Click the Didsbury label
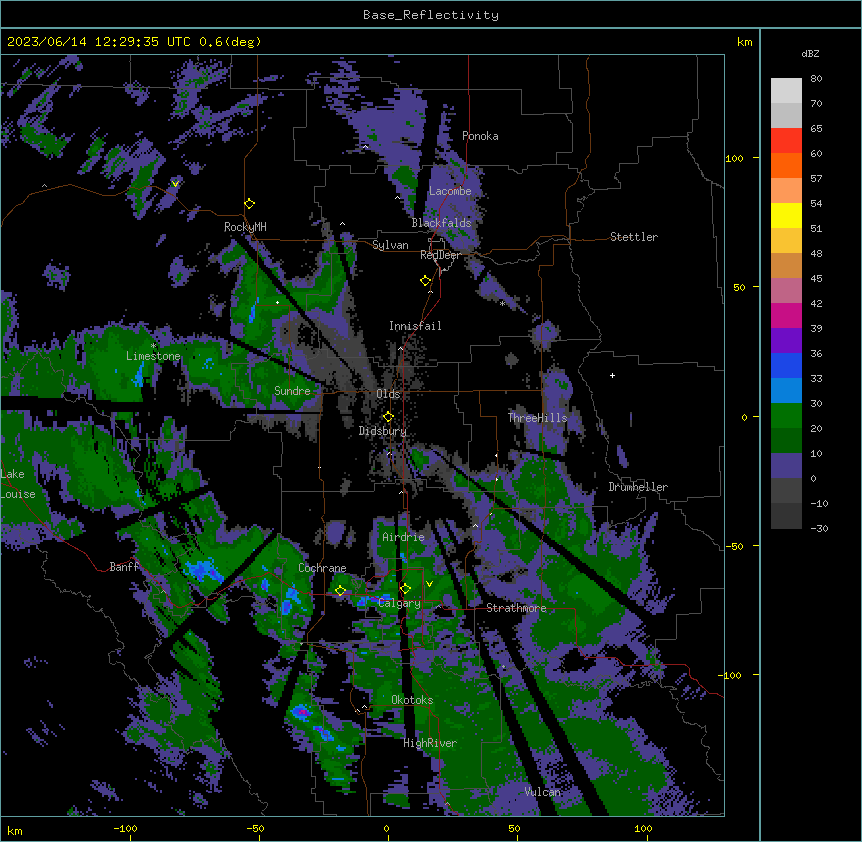Image resolution: width=862 pixels, height=842 pixels. coord(383,431)
